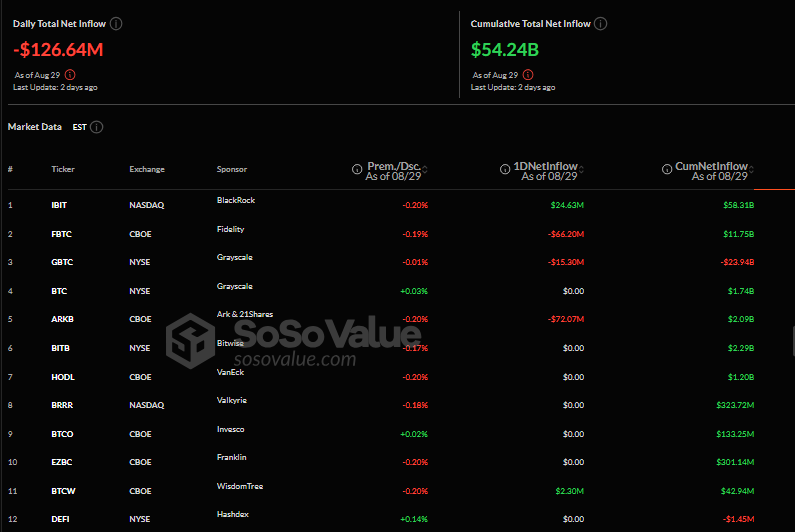Click the Sponsor column header
The width and height of the screenshot is (795, 532).
pyautogui.click(x=232, y=169)
